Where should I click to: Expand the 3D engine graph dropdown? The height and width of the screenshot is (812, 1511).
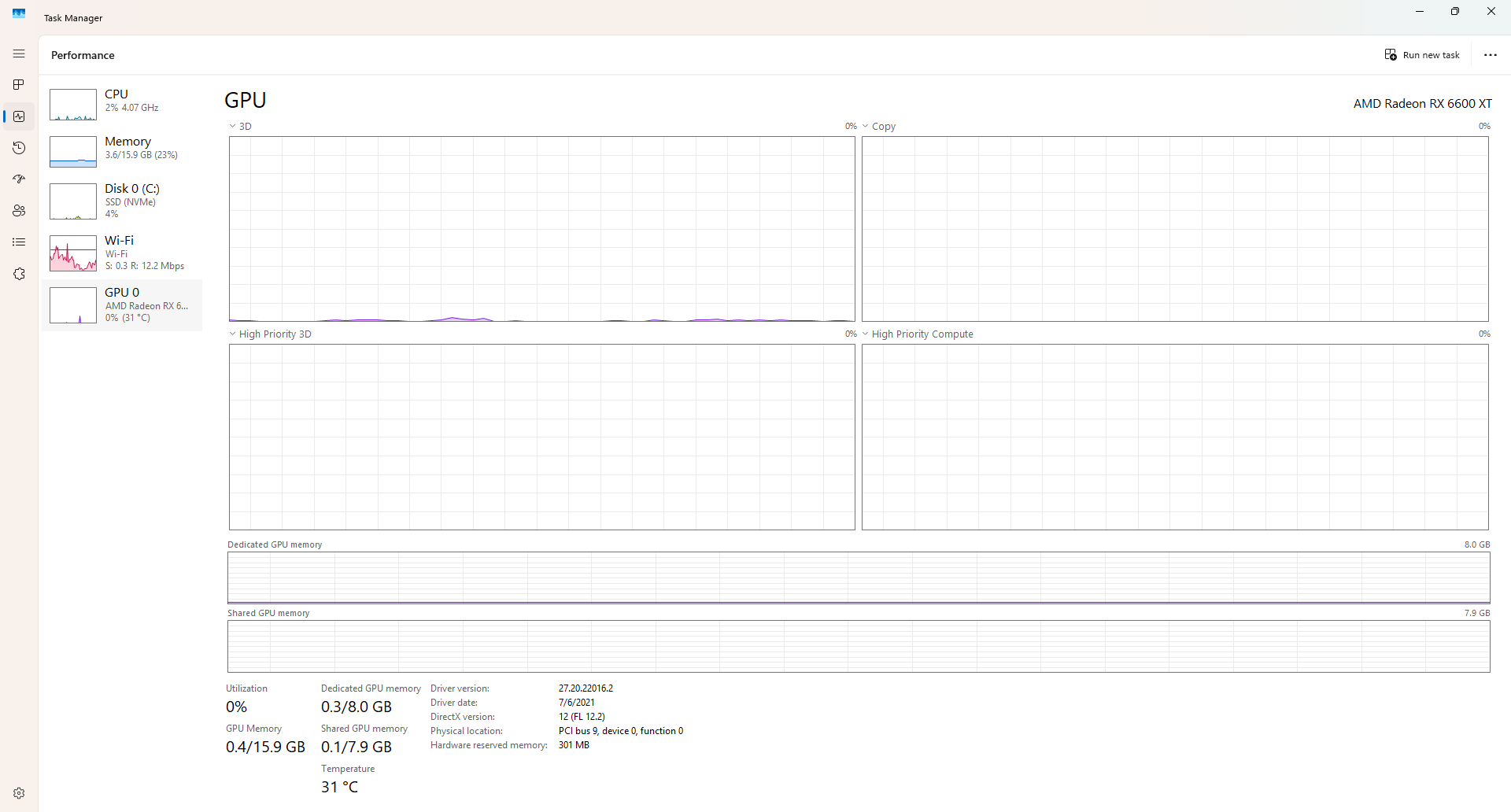(x=241, y=126)
